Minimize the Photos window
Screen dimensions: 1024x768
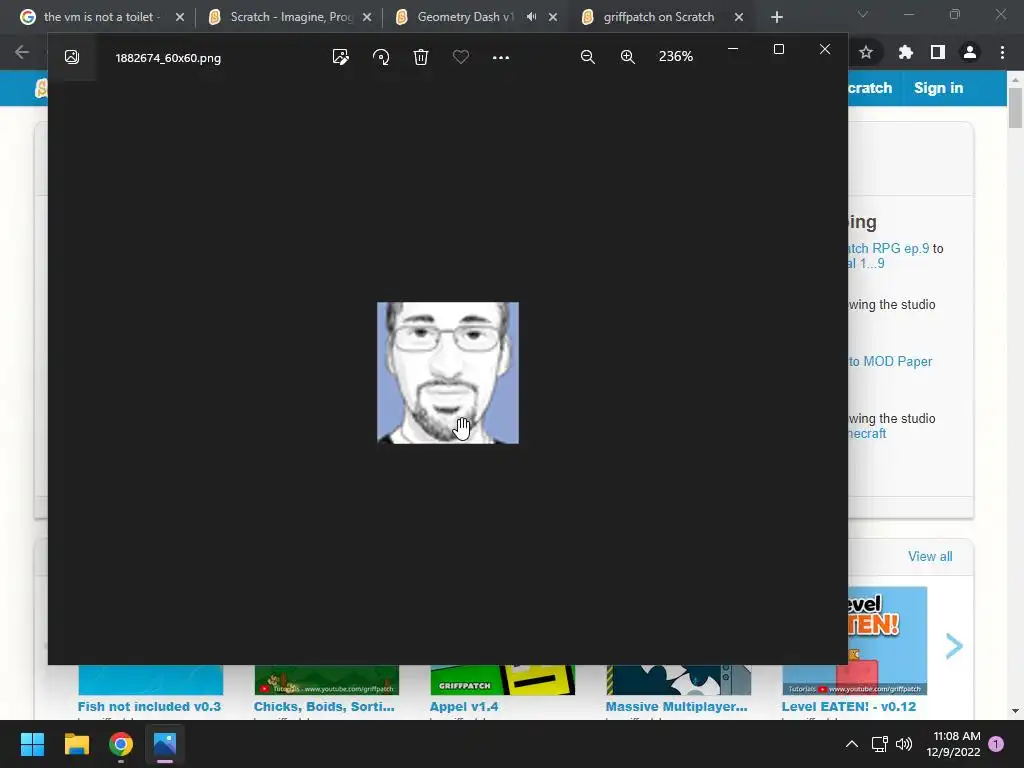tap(733, 49)
